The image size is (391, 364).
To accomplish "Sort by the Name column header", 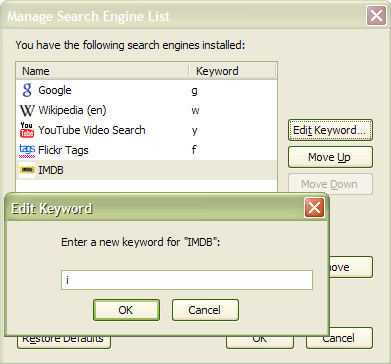I will tap(102, 71).
